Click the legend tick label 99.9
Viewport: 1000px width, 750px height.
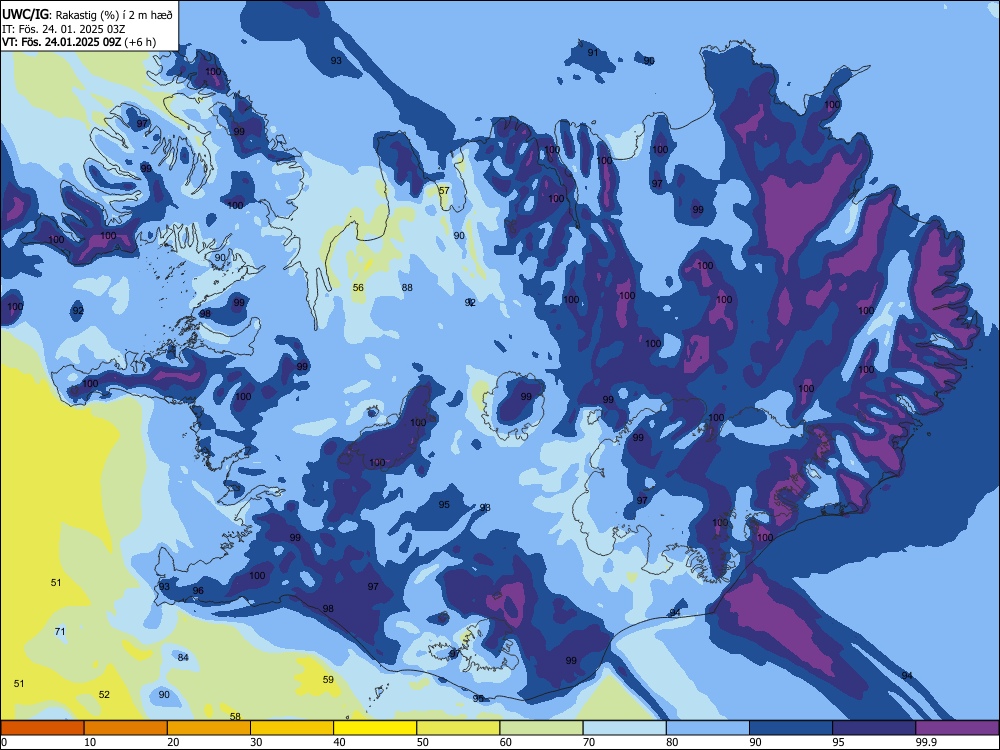(925, 742)
